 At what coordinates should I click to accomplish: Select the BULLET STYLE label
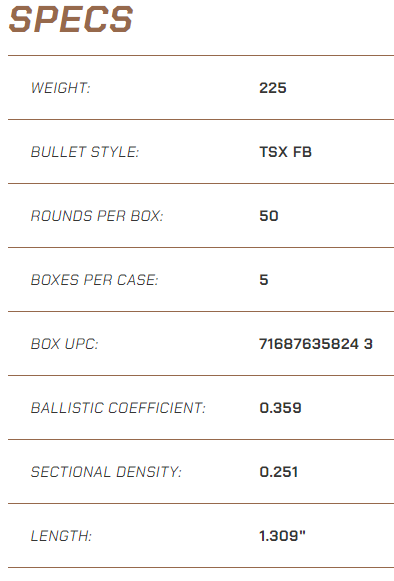(x=85, y=152)
